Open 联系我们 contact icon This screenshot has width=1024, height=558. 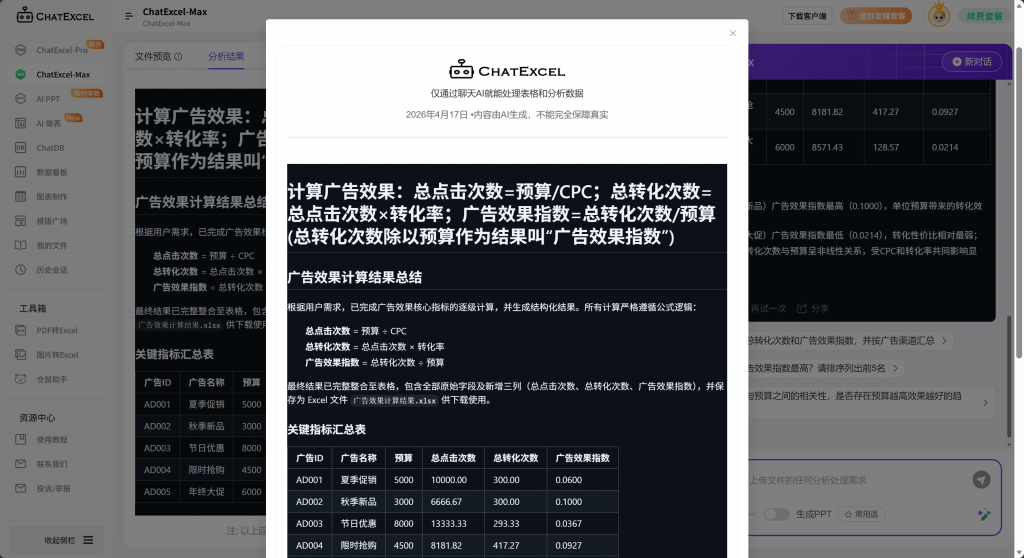21,464
